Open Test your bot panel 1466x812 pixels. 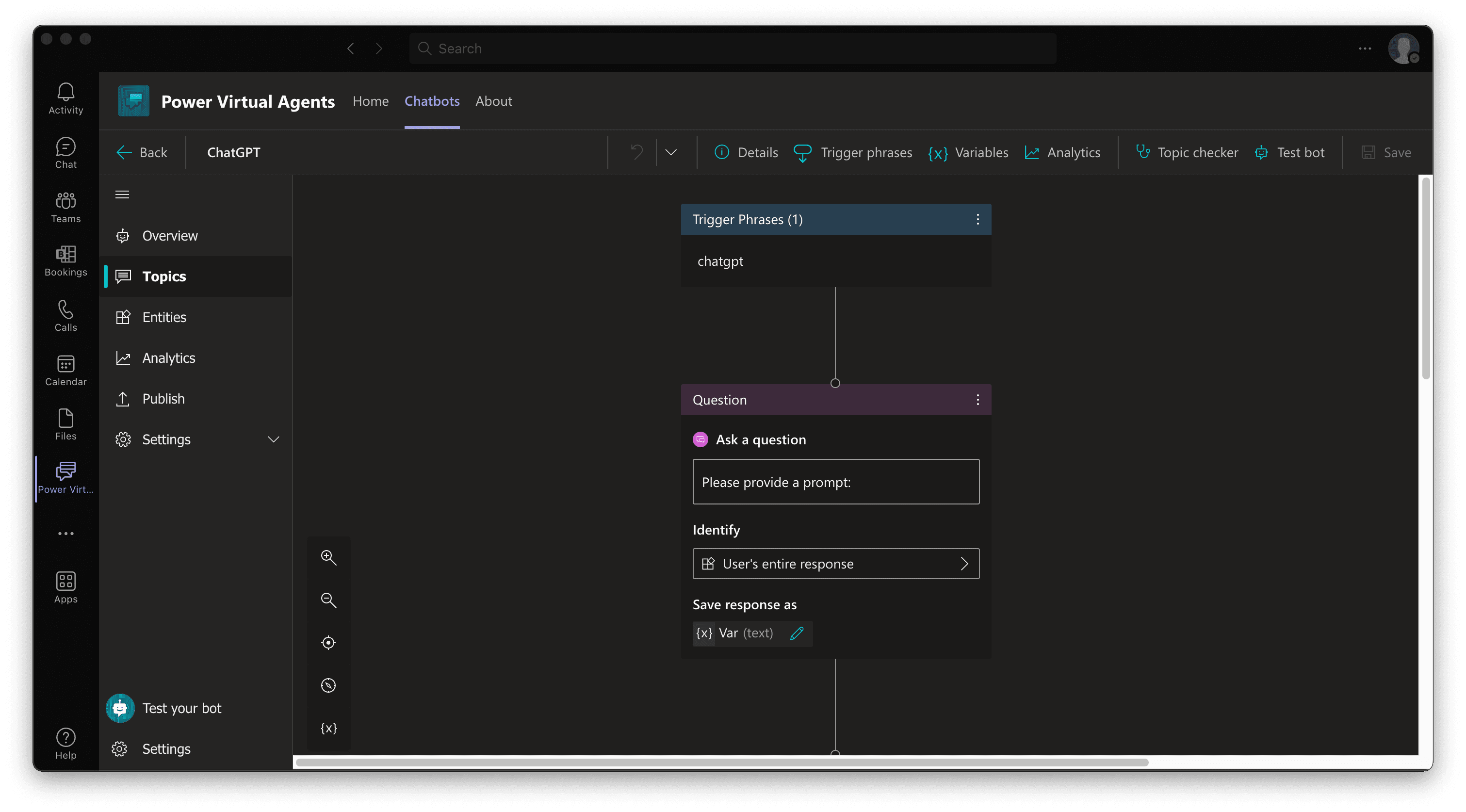tap(164, 708)
